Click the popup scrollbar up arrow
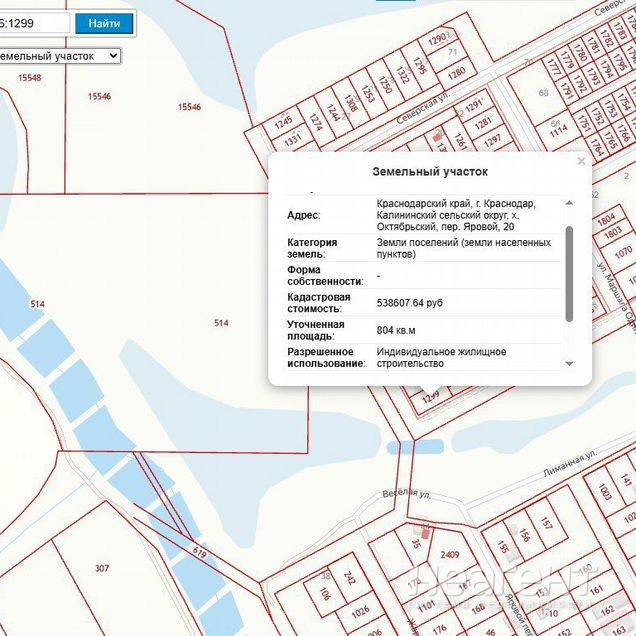Screen dimensions: 636x636 point(569,202)
